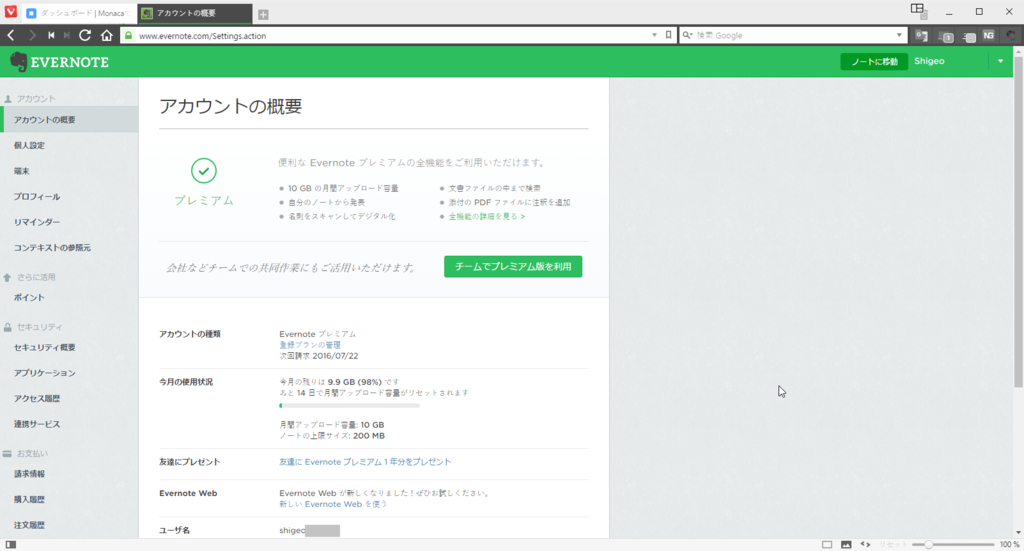
Task: Click the gift Evernote Premium one-year link
Action: click(365, 462)
